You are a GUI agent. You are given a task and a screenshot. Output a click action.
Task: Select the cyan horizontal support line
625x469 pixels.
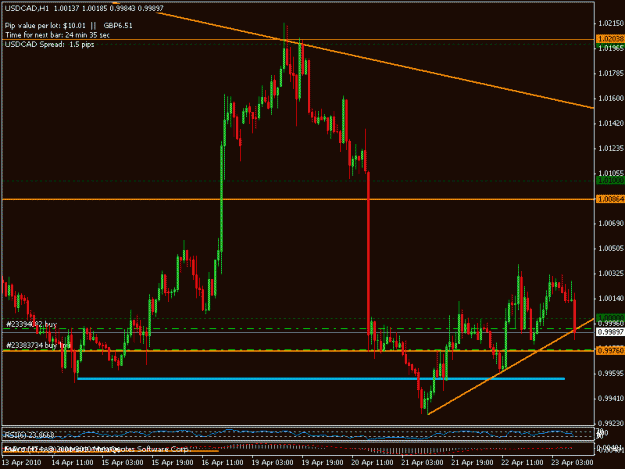pyautogui.click(x=321, y=379)
